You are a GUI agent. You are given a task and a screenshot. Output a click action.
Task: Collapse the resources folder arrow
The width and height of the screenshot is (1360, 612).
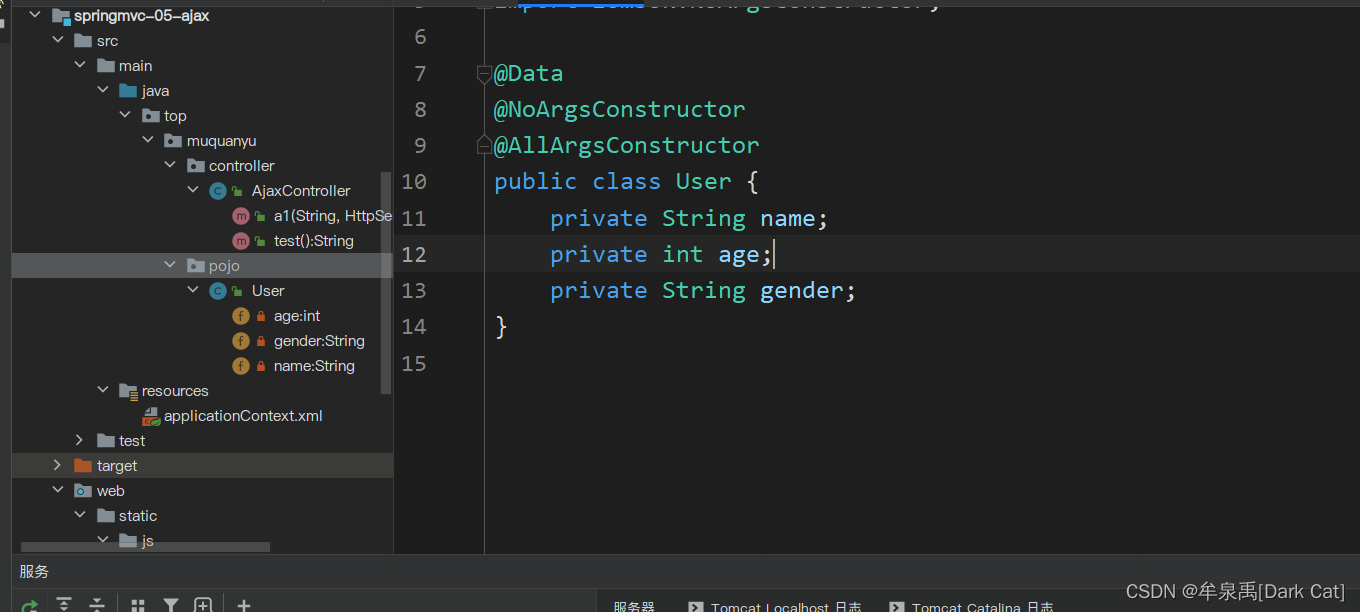[x=103, y=390]
